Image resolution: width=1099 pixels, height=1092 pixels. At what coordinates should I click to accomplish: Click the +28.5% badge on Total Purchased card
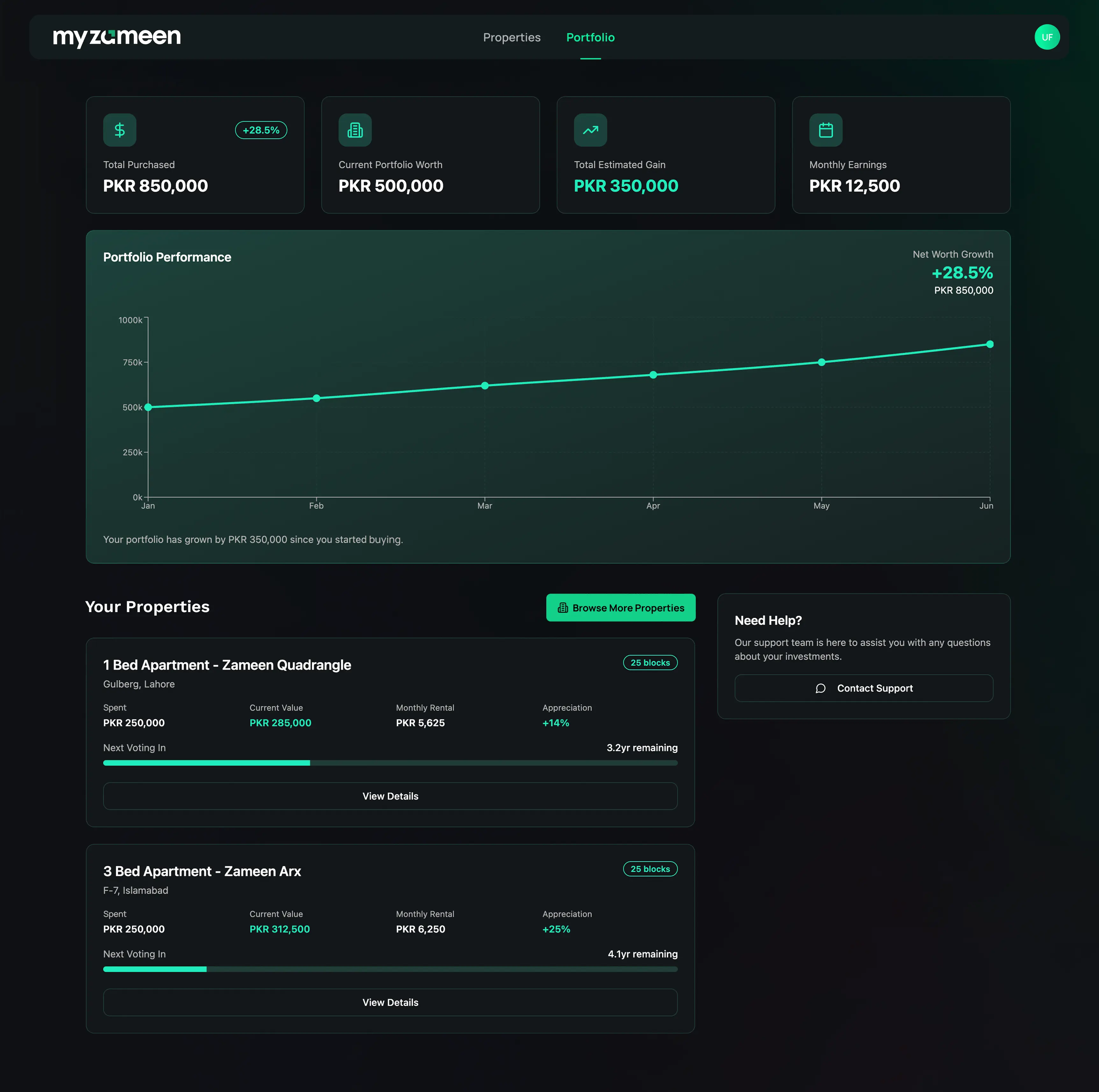261,130
